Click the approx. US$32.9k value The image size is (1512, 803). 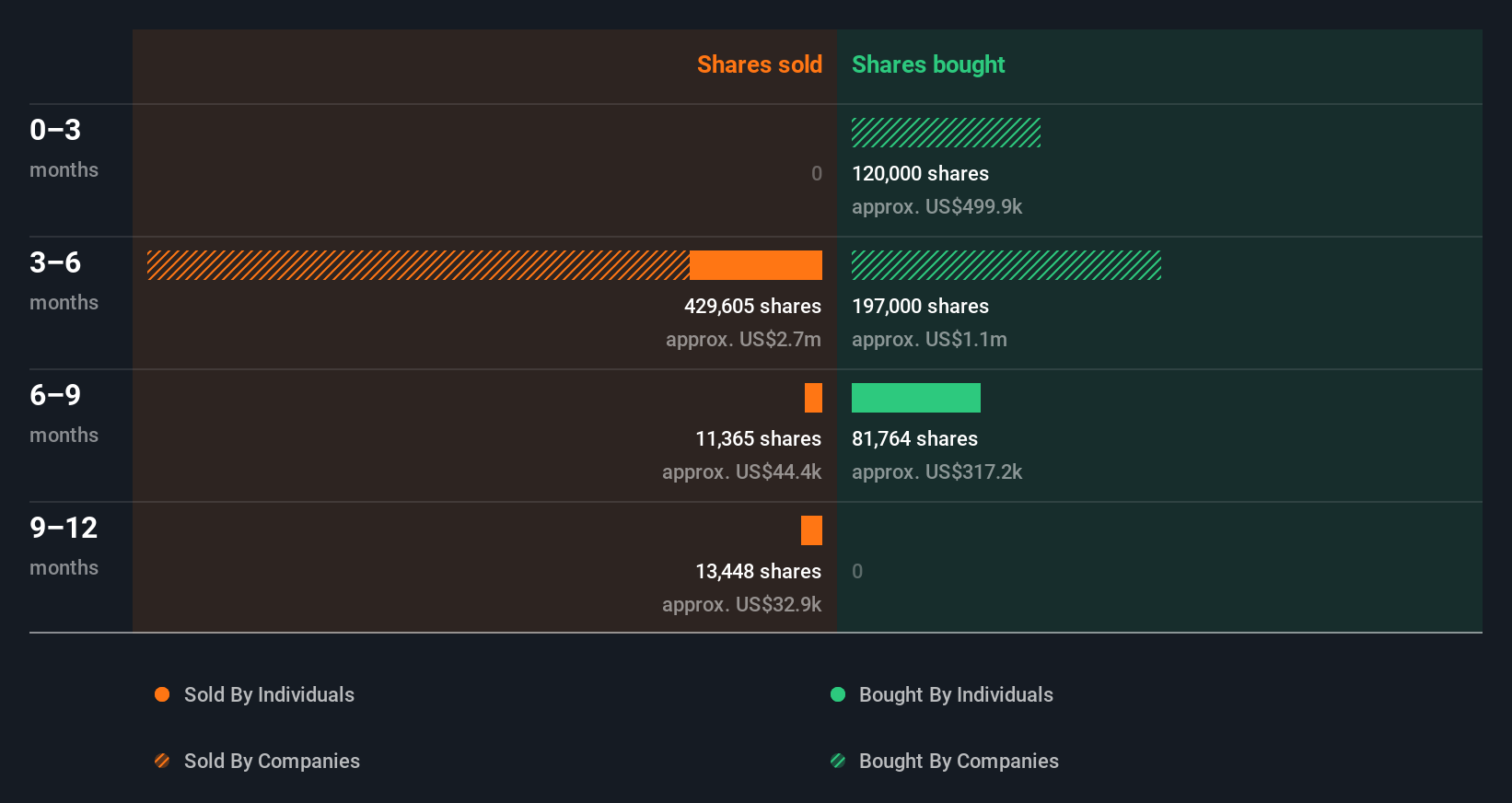pyautogui.click(x=741, y=604)
